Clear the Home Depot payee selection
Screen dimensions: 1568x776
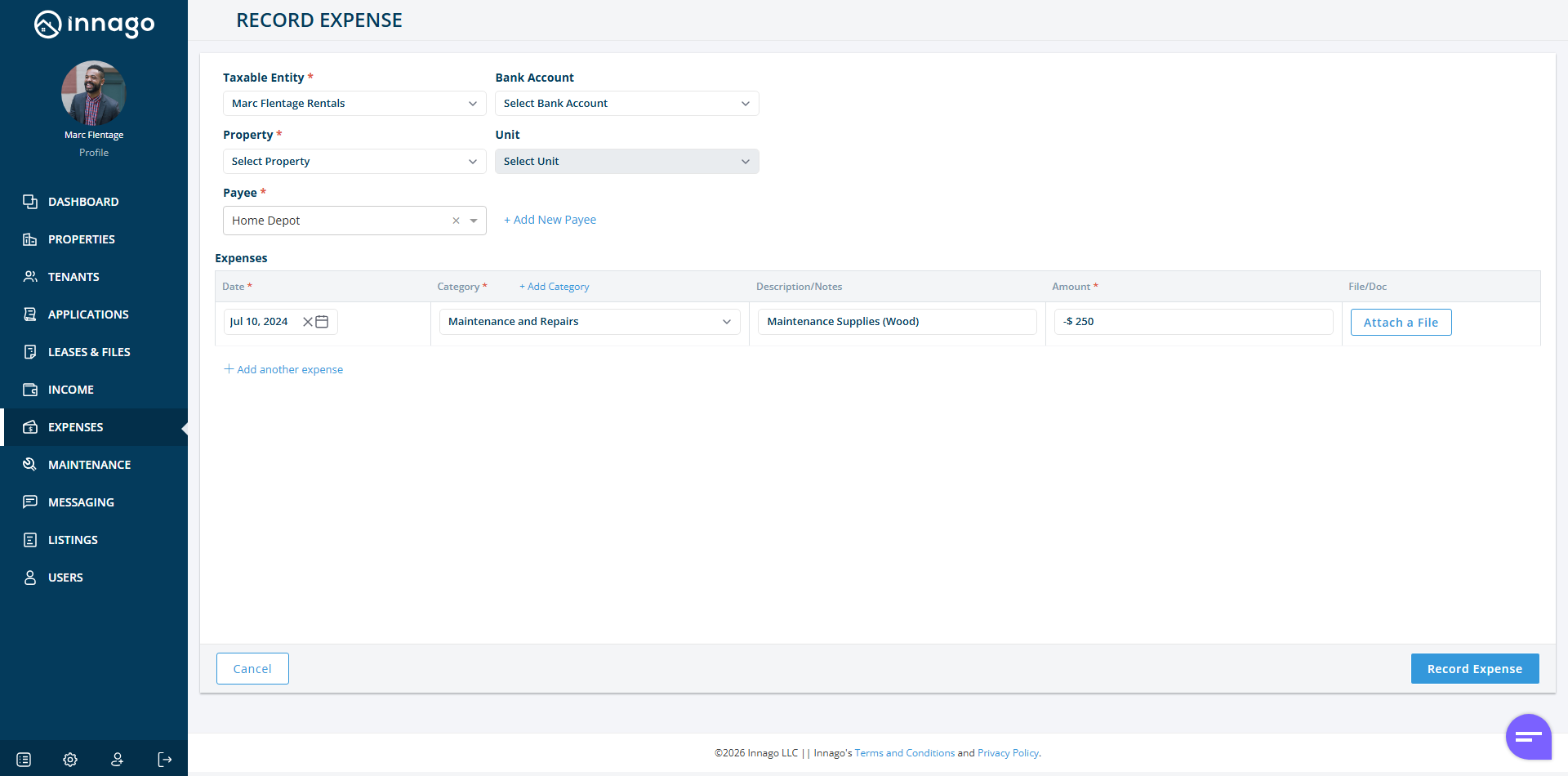[456, 221]
